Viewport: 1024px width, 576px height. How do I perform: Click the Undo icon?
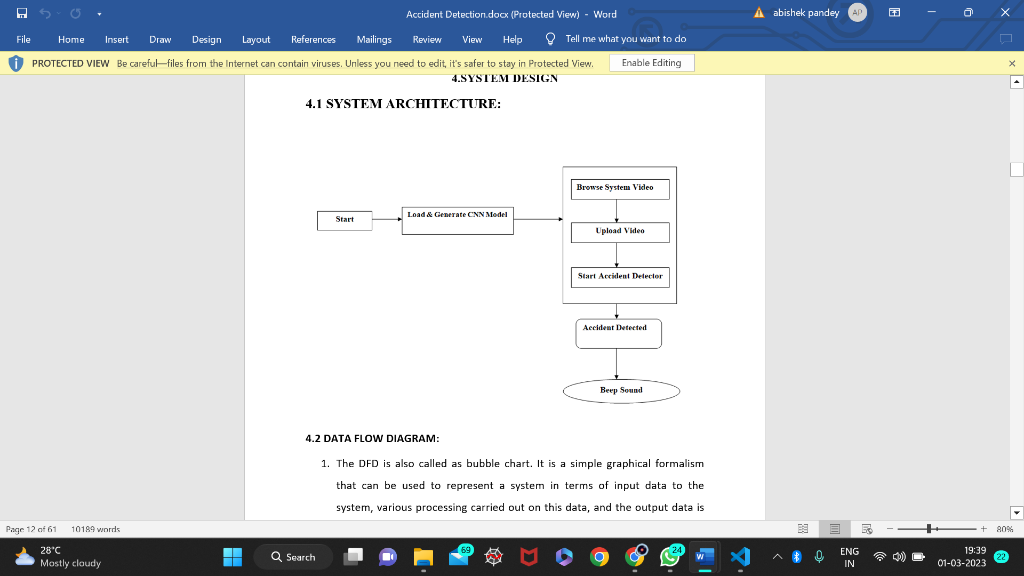tap(44, 13)
